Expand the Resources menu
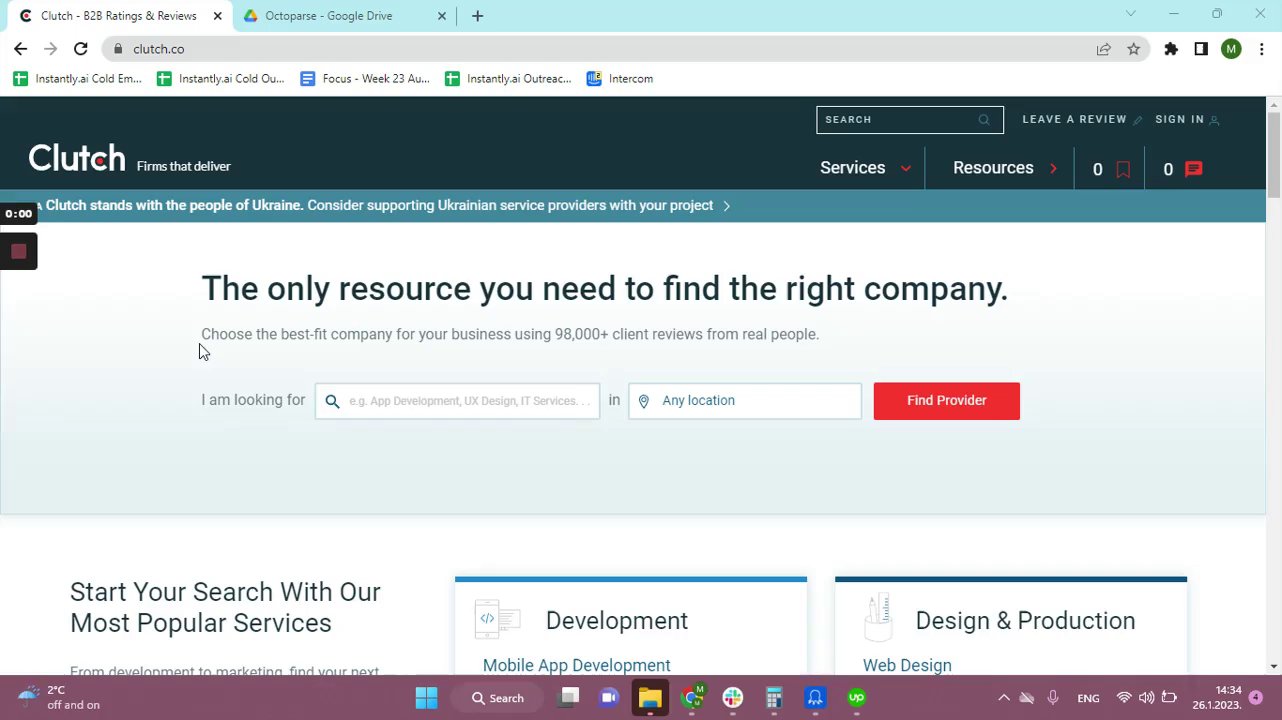The image size is (1282, 720). (x=1005, y=168)
